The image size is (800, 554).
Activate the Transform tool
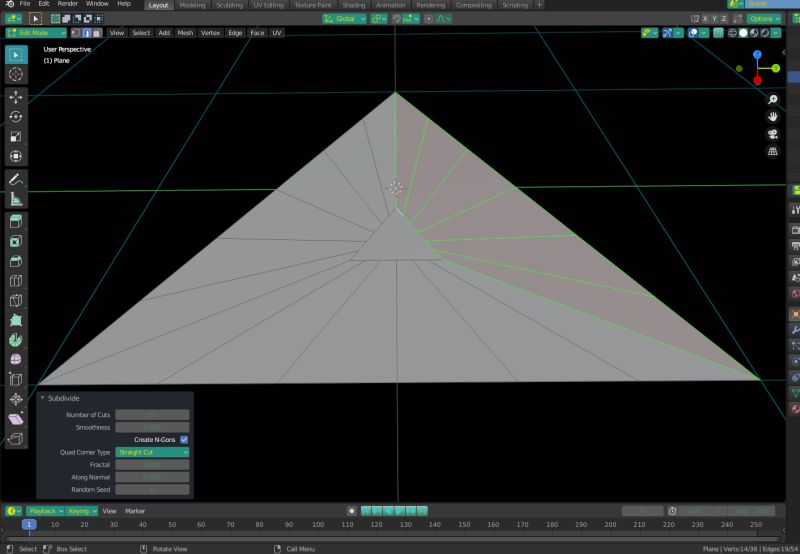tap(16, 156)
